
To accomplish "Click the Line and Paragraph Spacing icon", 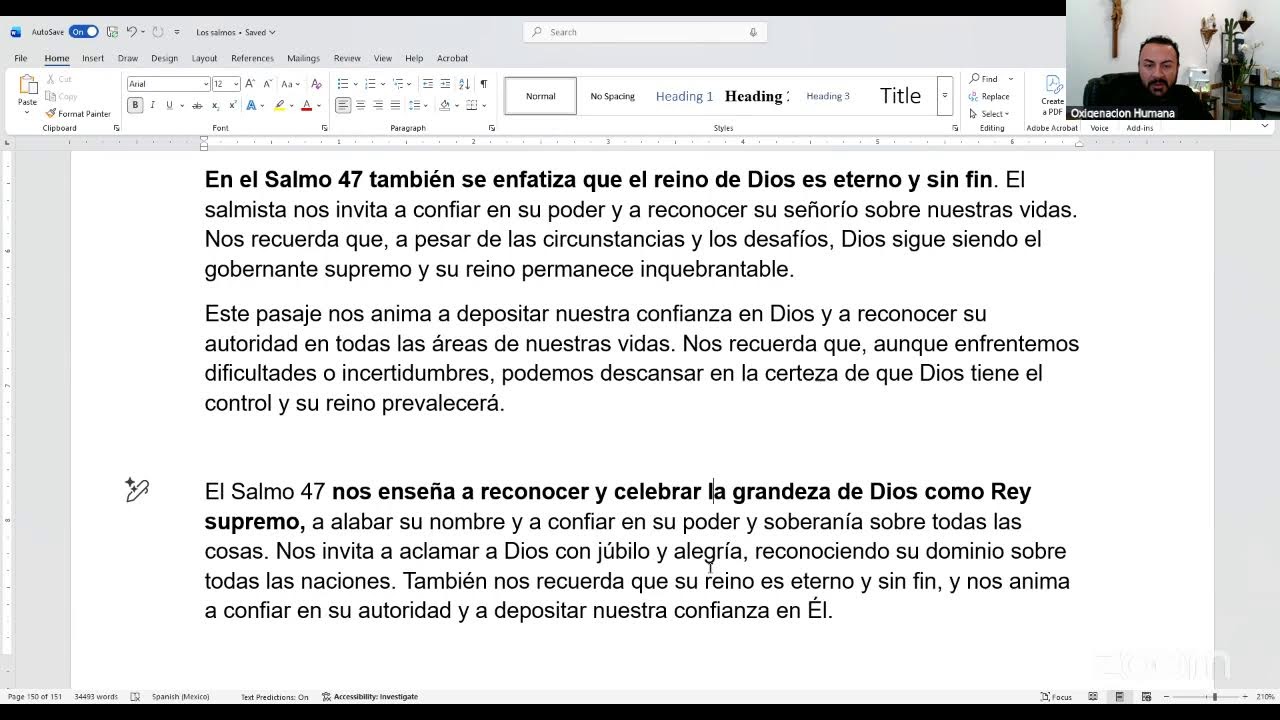I will (414, 105).
